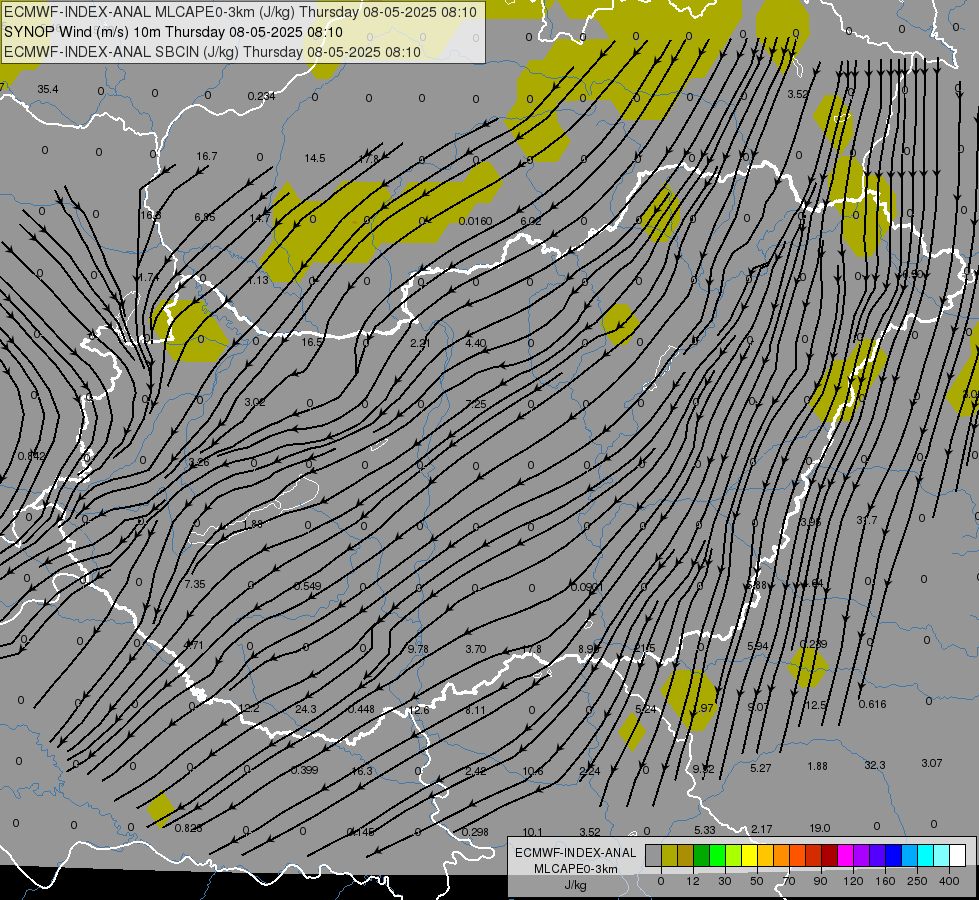Click the legend tick label 30
Image resolution: width=979 pixels, height=900 pixels.
coord(724,881)
